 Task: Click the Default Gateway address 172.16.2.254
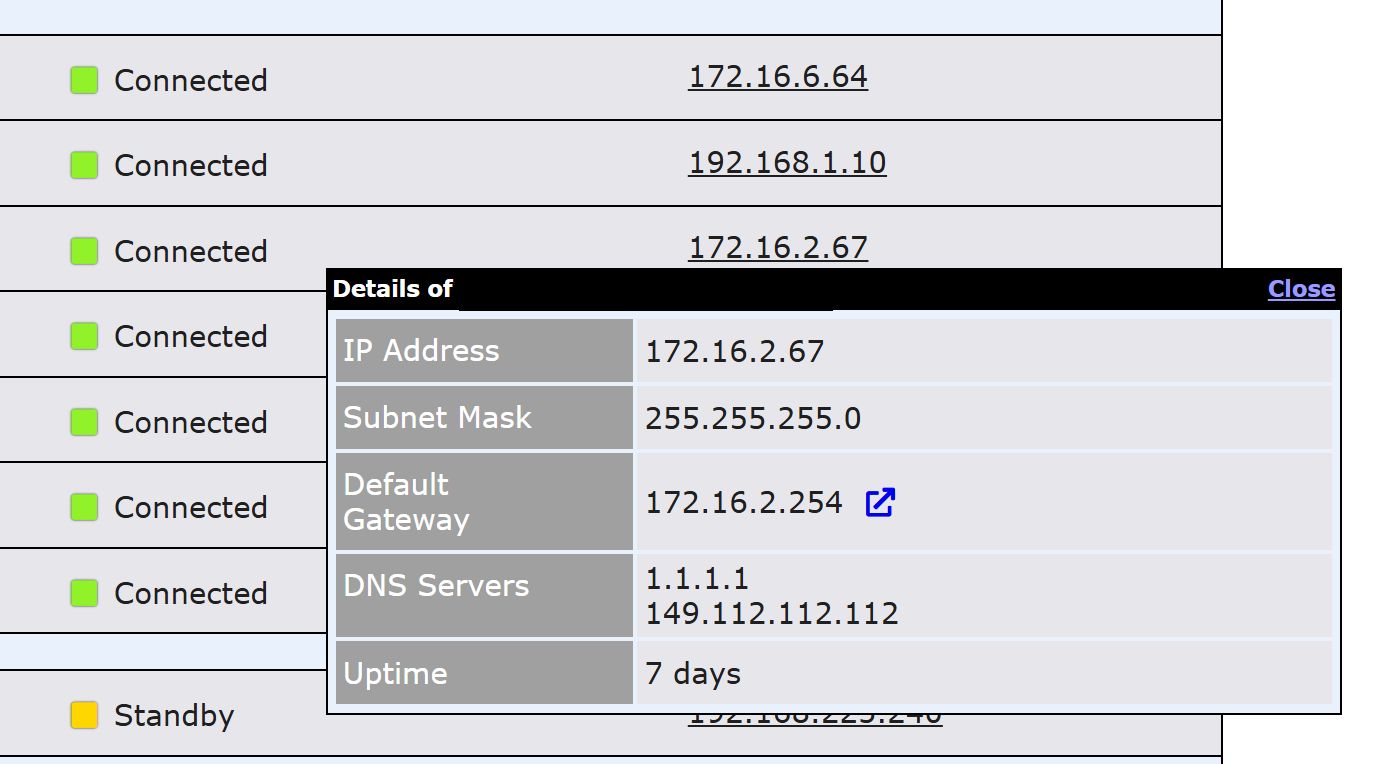tap(743, 502)
